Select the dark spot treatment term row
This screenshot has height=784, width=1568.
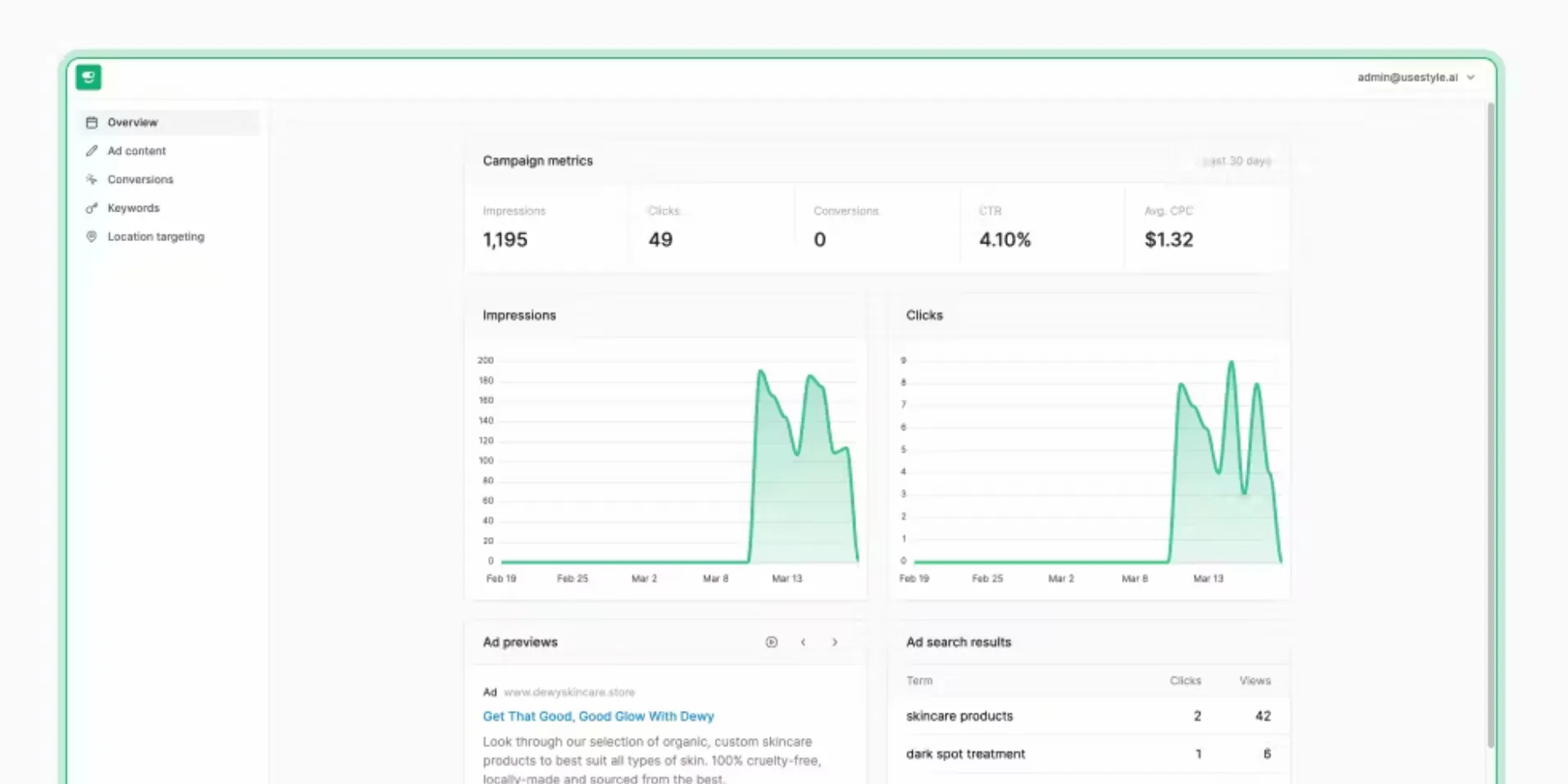(1090, 754)
